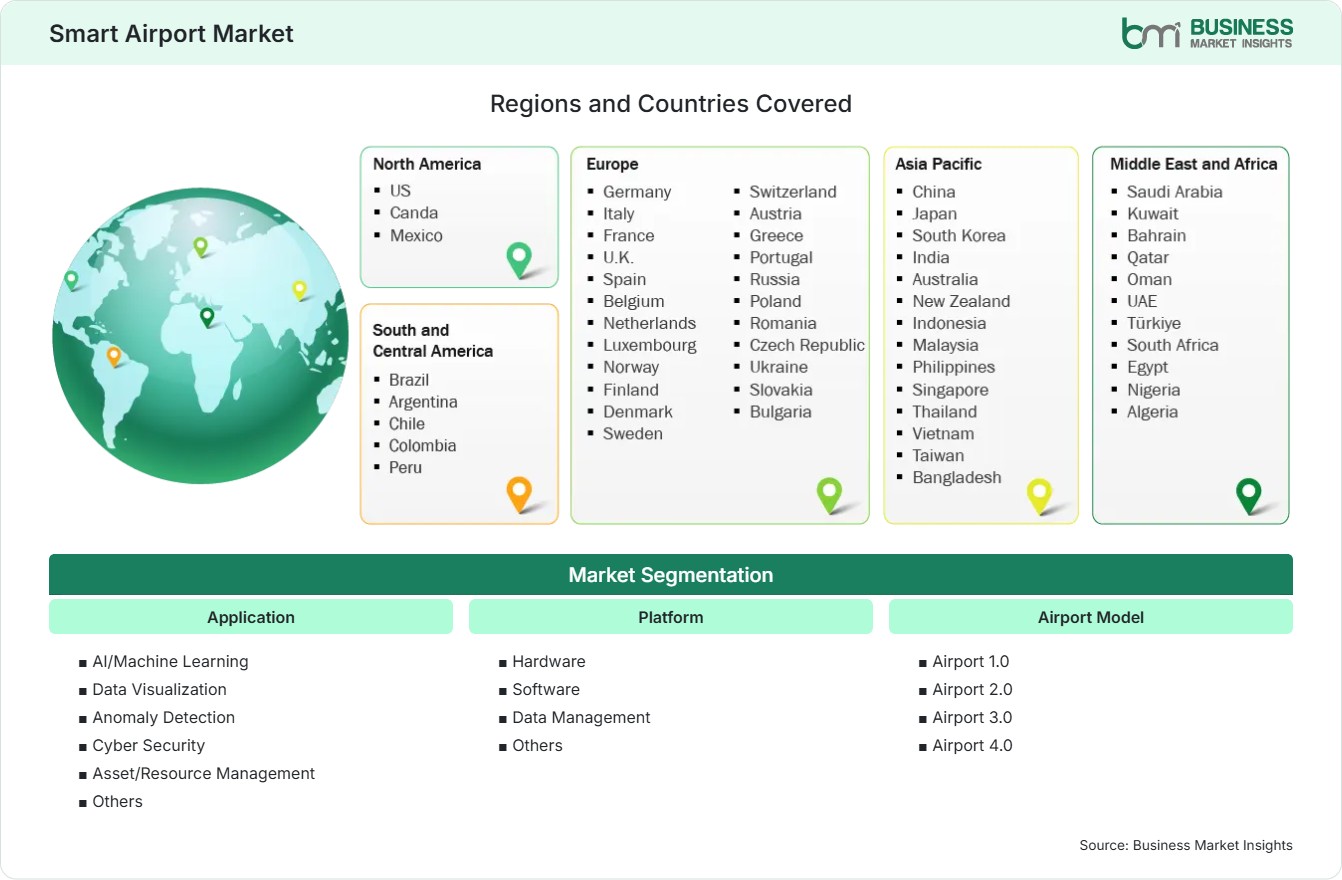This screenshot has width=1342, height=880.
Task: Select Others under Application
Action: (x=117, y=801)
